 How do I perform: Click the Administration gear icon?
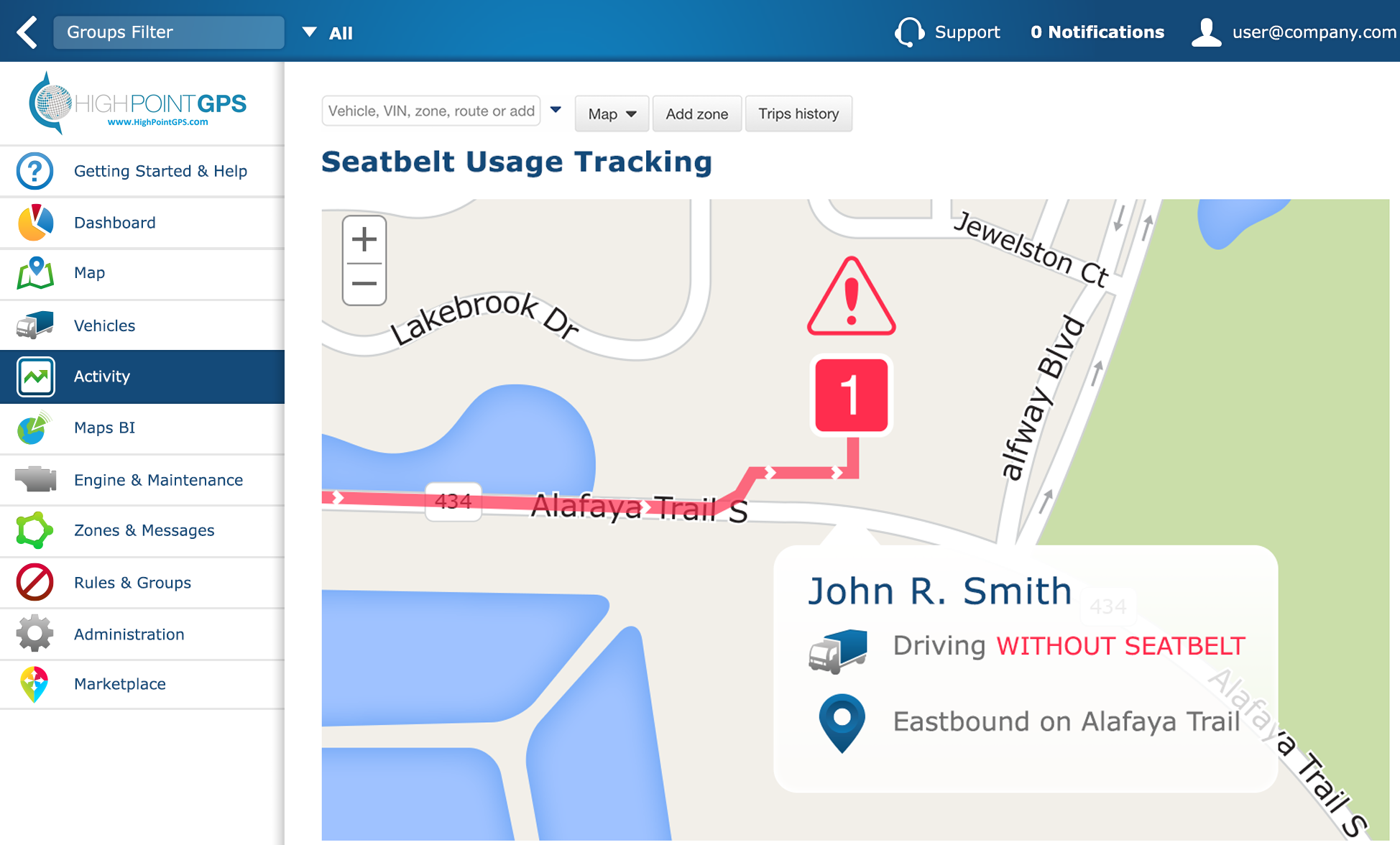[x=34, y=634]
